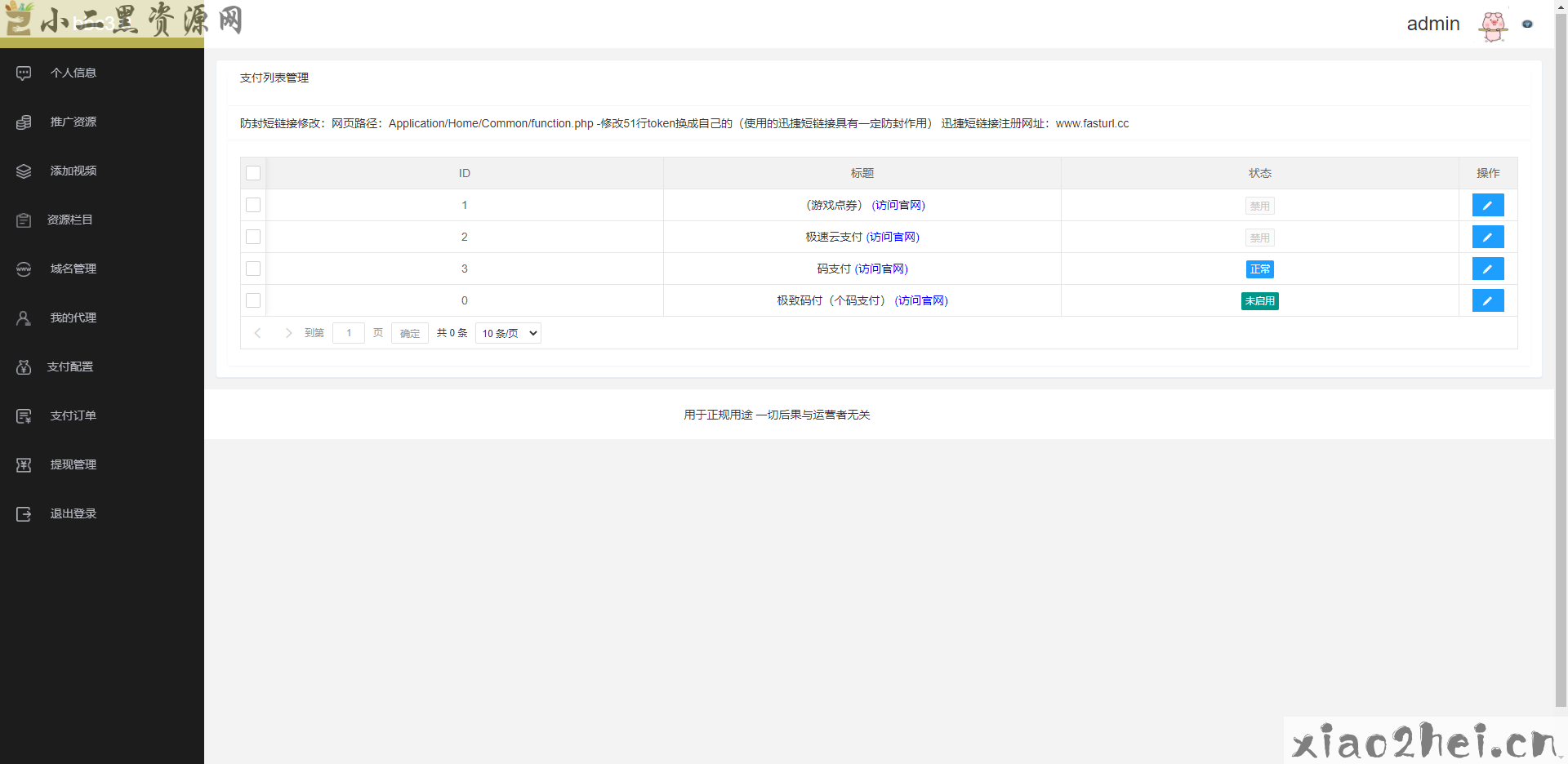Click 未启用 status badge for 极致码付
1568x764 pixels.
(1259, 301)
